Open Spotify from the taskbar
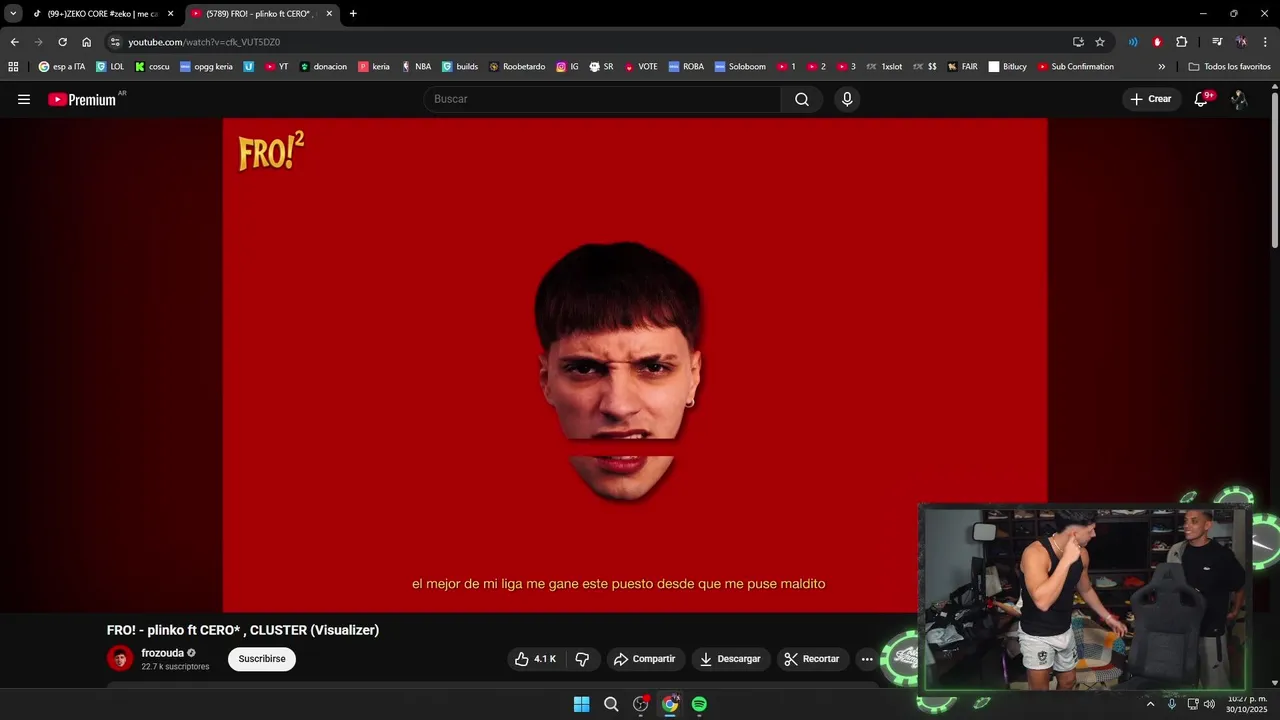Screen dimensions: 1280x720 (x=699, y=704)
